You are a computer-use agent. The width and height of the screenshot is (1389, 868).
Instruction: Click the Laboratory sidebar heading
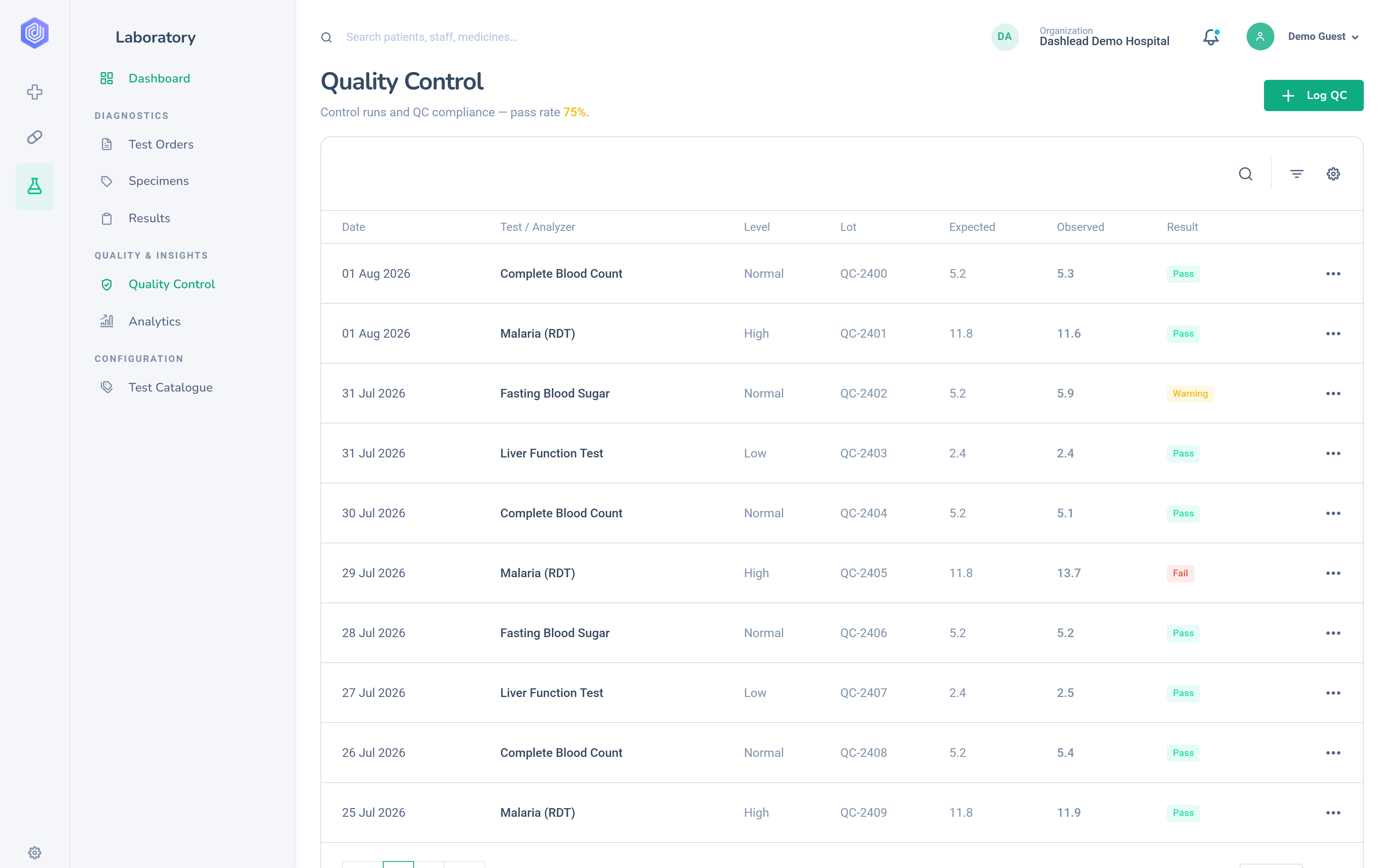click(x=156, y=37)
